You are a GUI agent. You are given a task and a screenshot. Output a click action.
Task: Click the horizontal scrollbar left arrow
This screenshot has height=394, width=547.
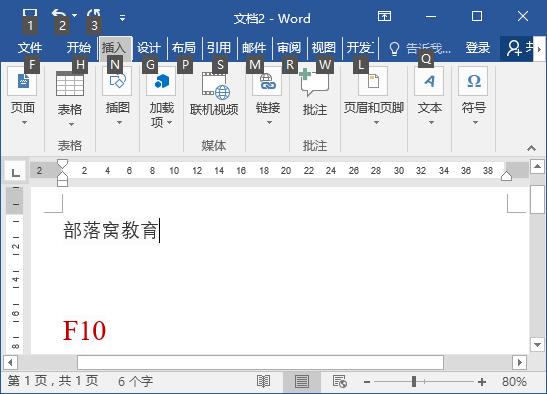point(10,362)
